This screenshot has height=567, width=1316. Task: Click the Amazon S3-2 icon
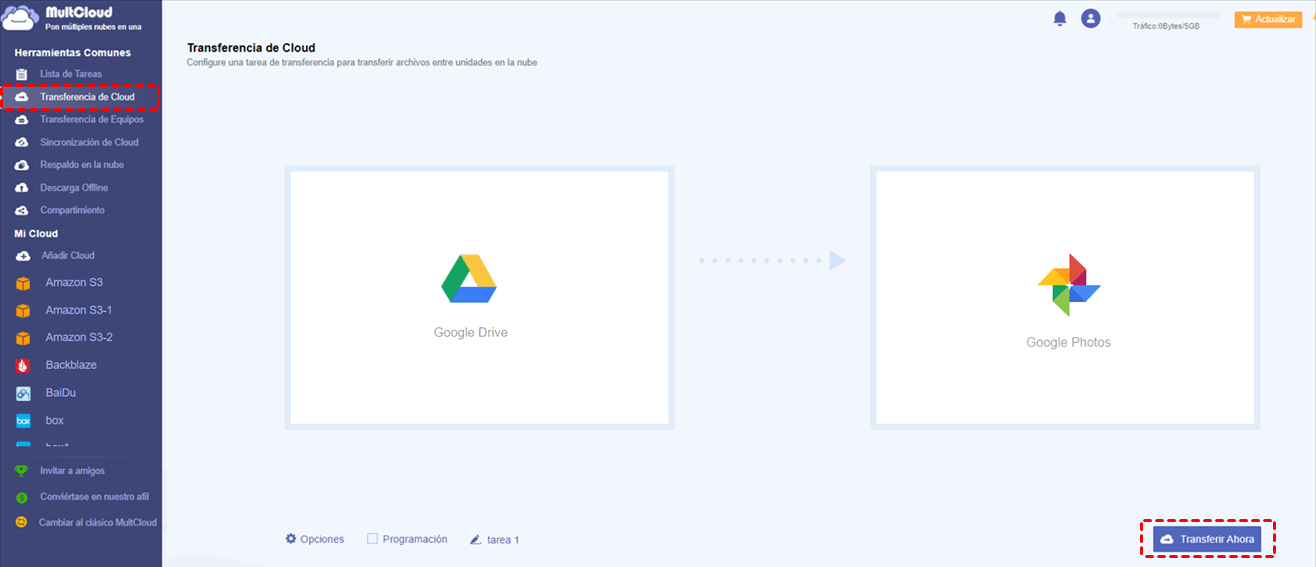[23, 338]
